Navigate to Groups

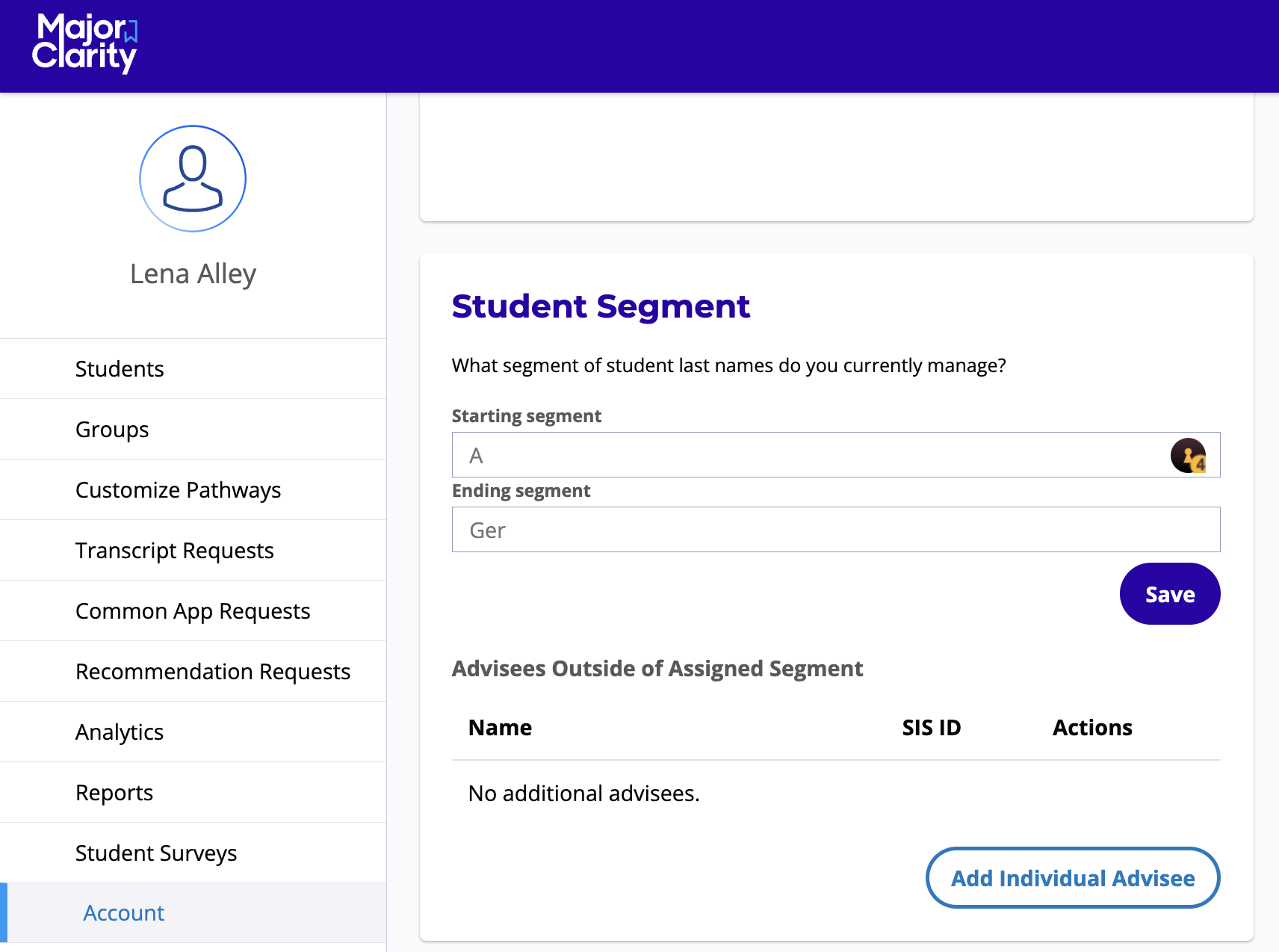111,429
